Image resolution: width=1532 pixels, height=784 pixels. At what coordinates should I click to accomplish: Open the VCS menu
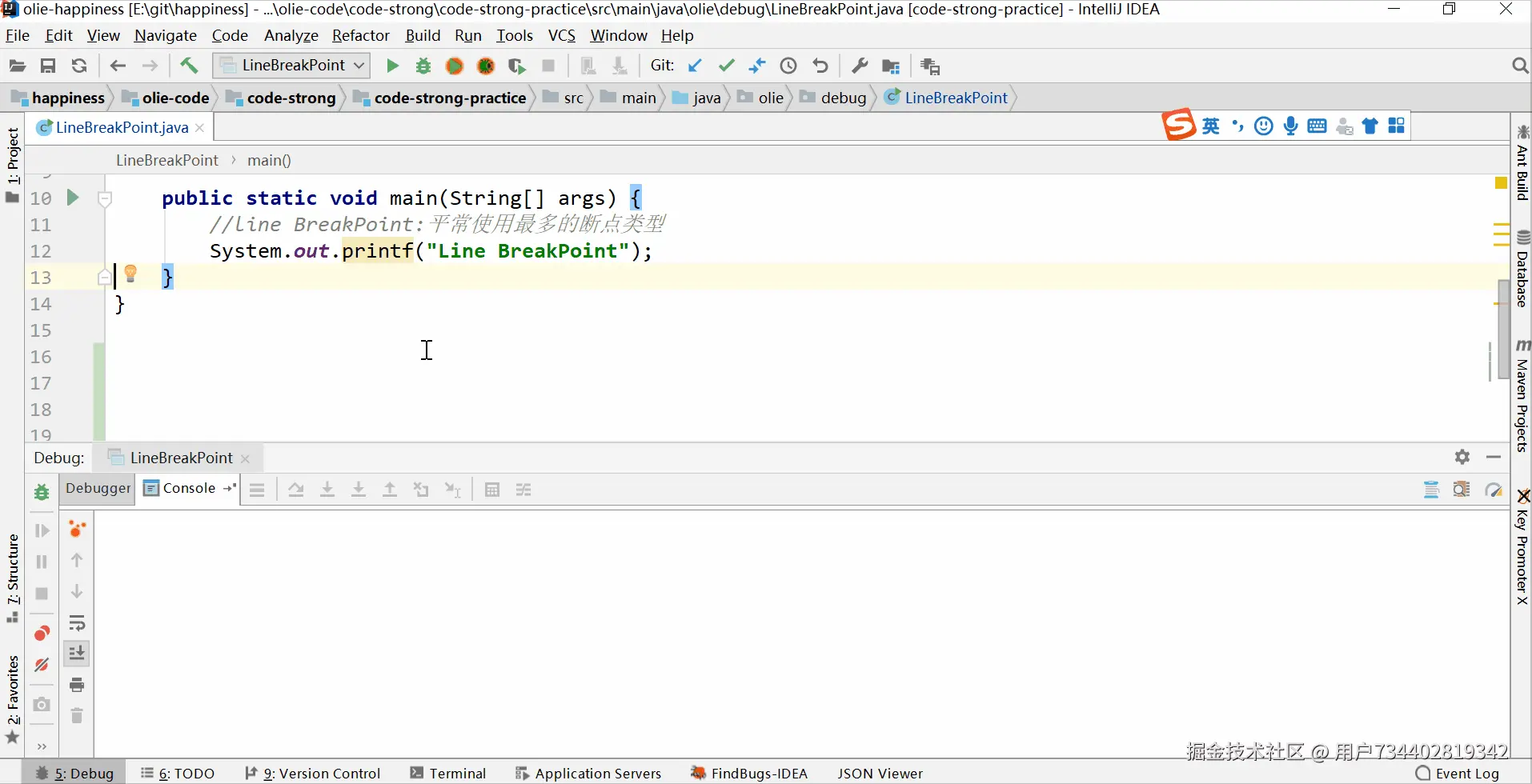[x=562, y=35]
